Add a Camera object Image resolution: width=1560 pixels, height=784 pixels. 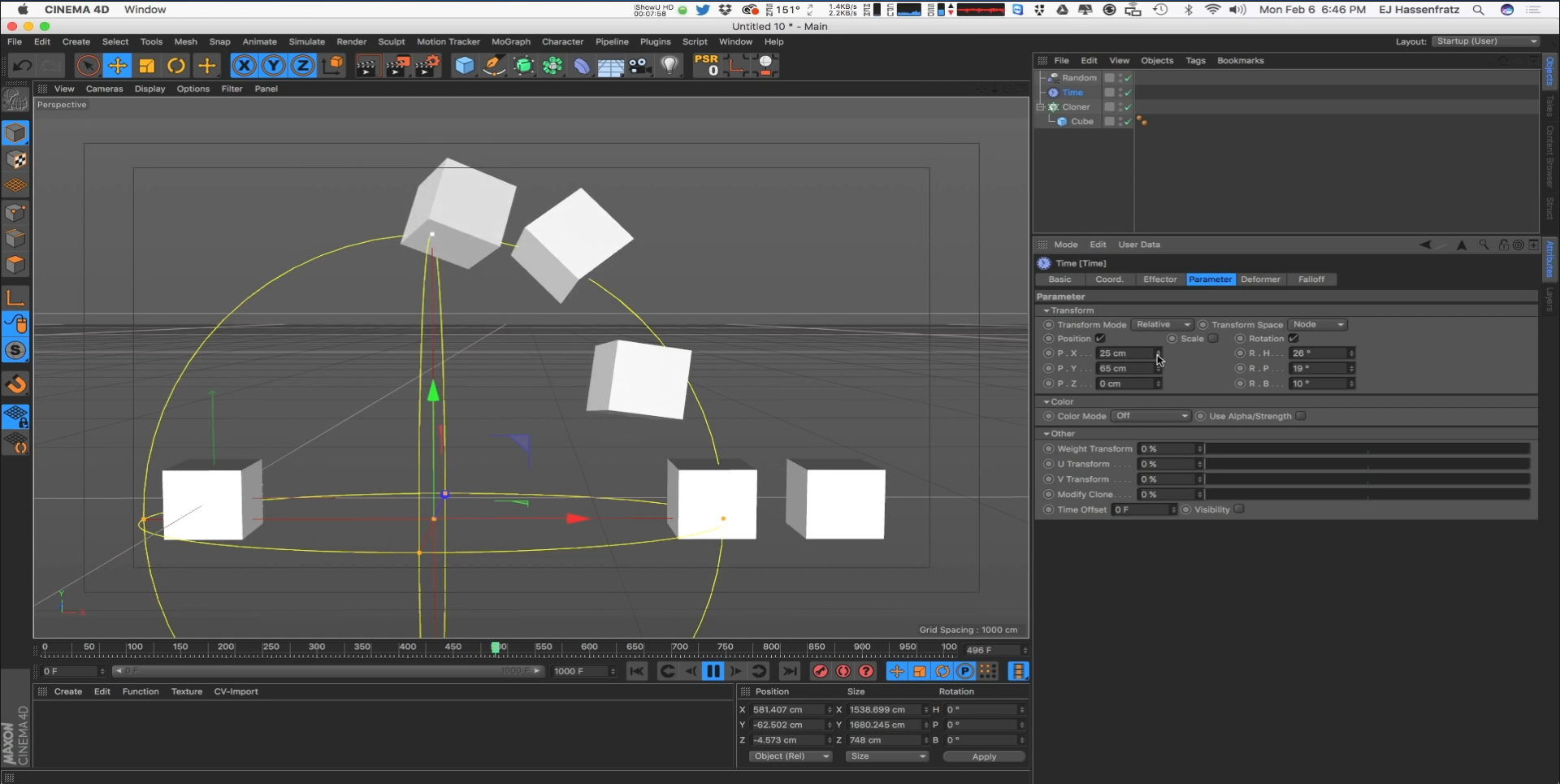[640, 66]
